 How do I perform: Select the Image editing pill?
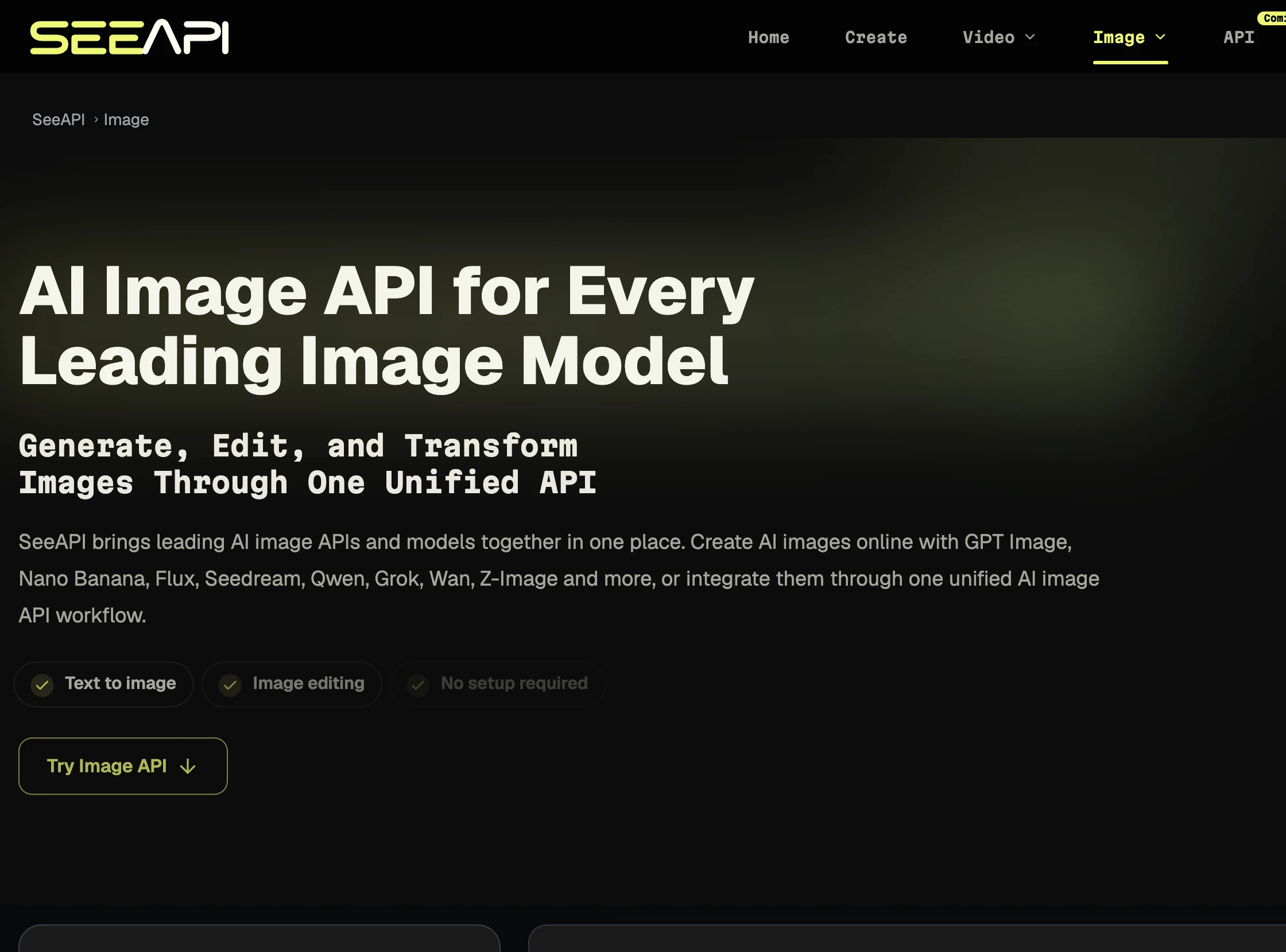(x=292, y=684)
